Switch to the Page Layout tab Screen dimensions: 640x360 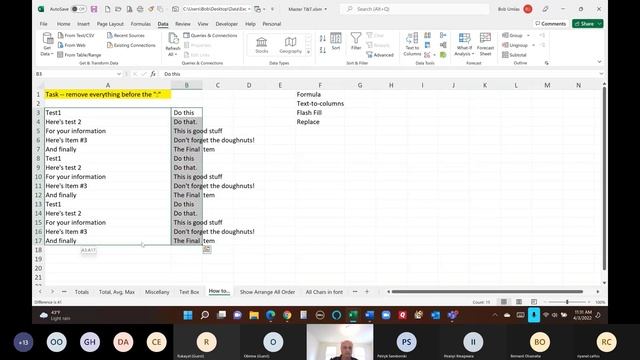click(x=110, y=24)
